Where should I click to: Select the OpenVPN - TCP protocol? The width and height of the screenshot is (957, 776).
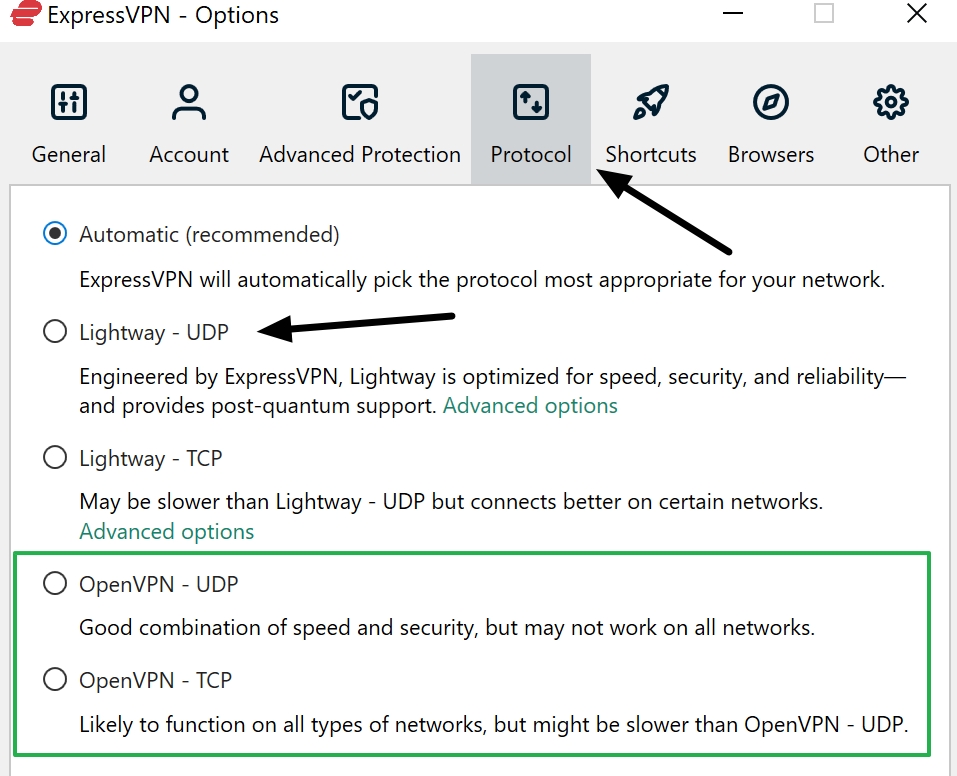pos(55,679)
